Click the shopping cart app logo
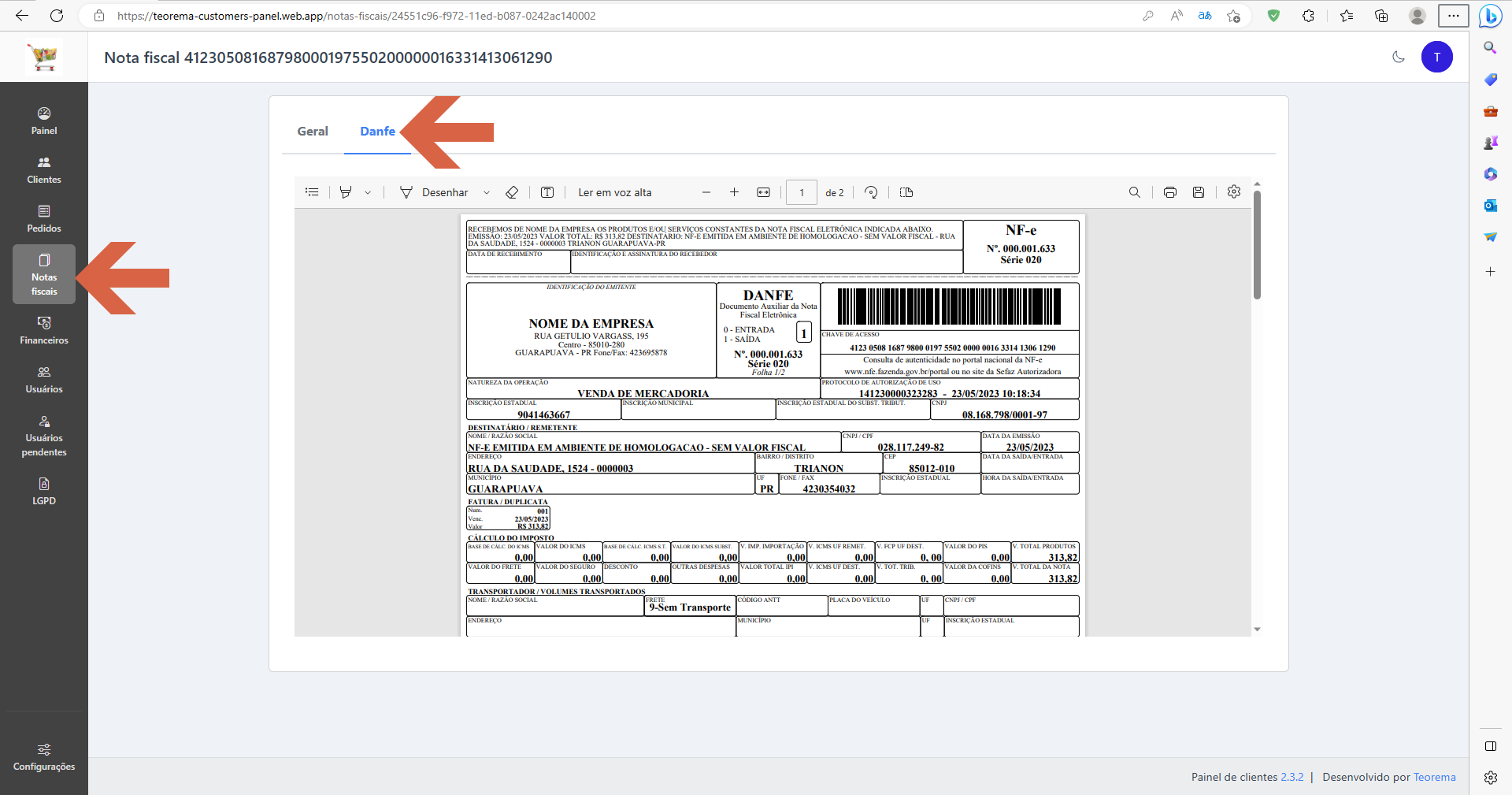1512x795 pixels. [x=44, y=57]
